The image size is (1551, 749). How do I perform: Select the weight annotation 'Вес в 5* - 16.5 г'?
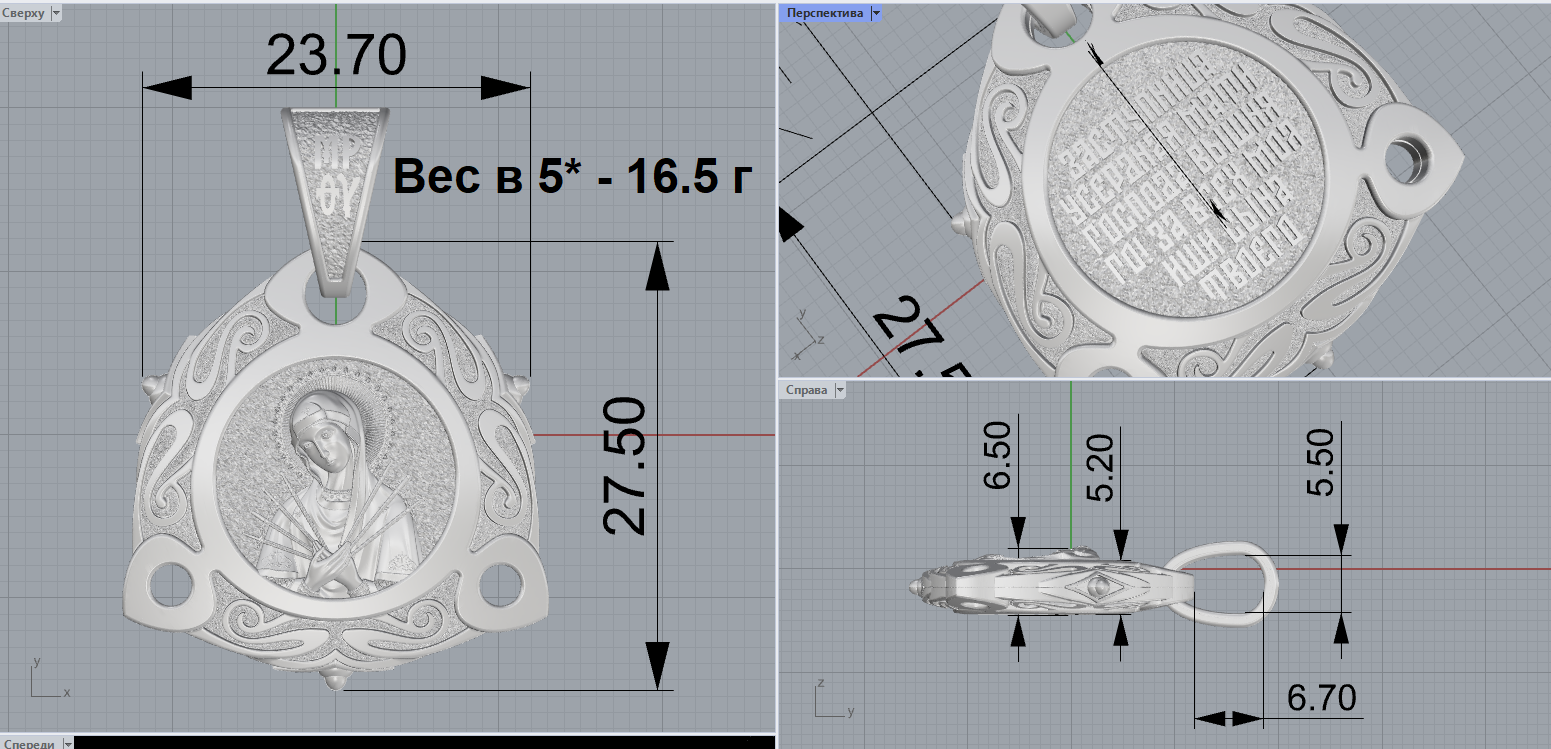(571, 177)
